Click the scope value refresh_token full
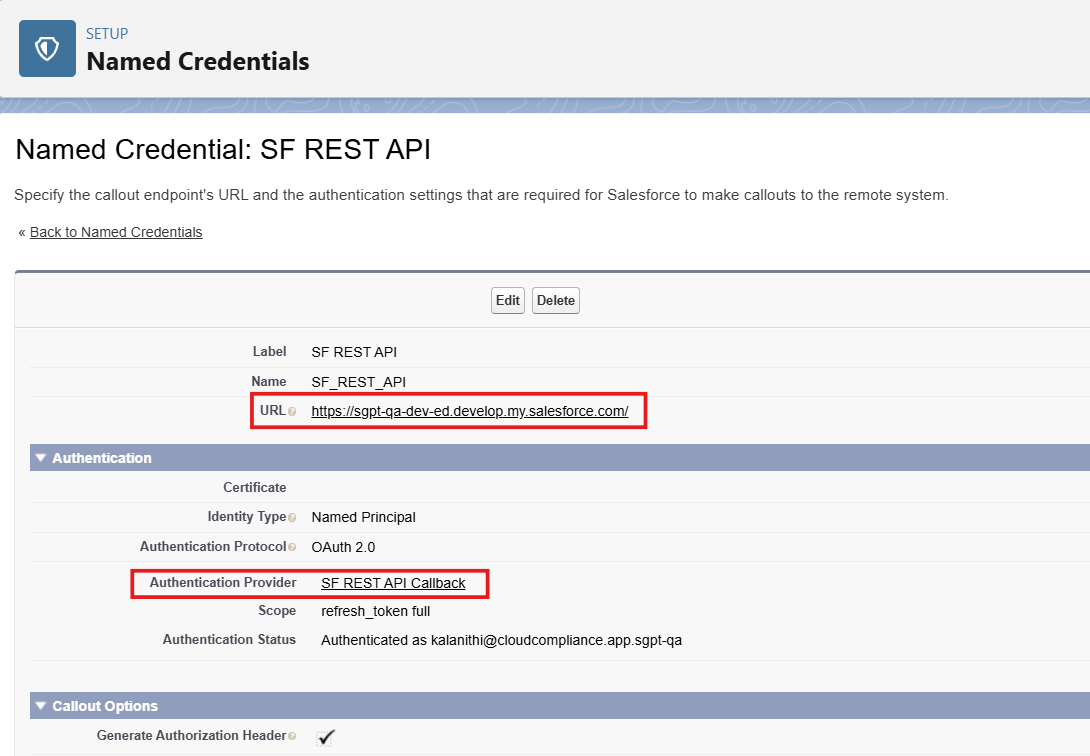 tap(375, 611)
